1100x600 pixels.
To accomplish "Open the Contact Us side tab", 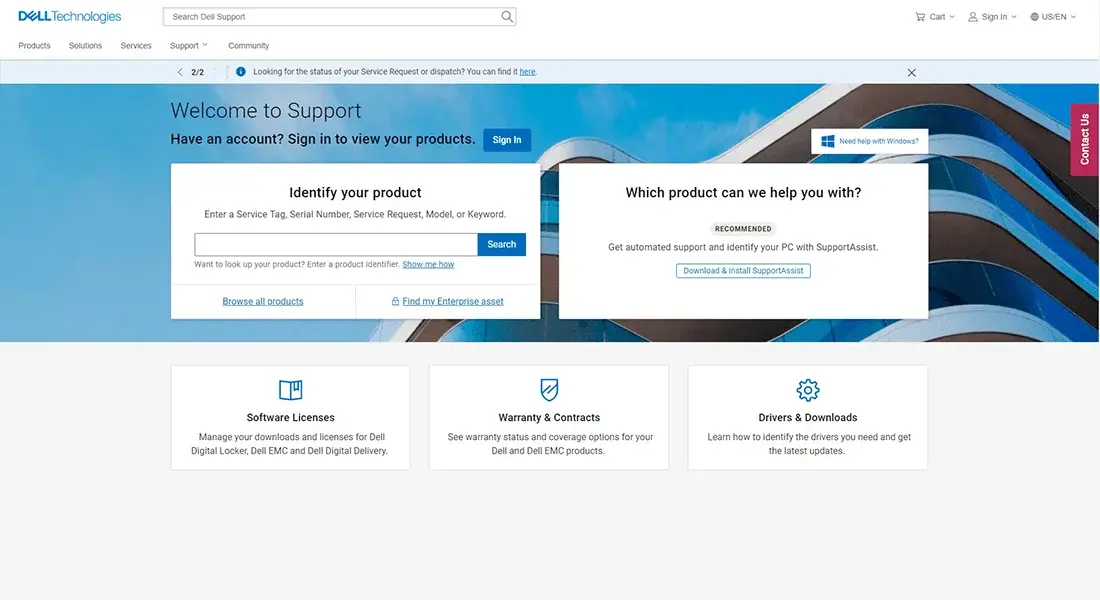I will coord(1085,139).
